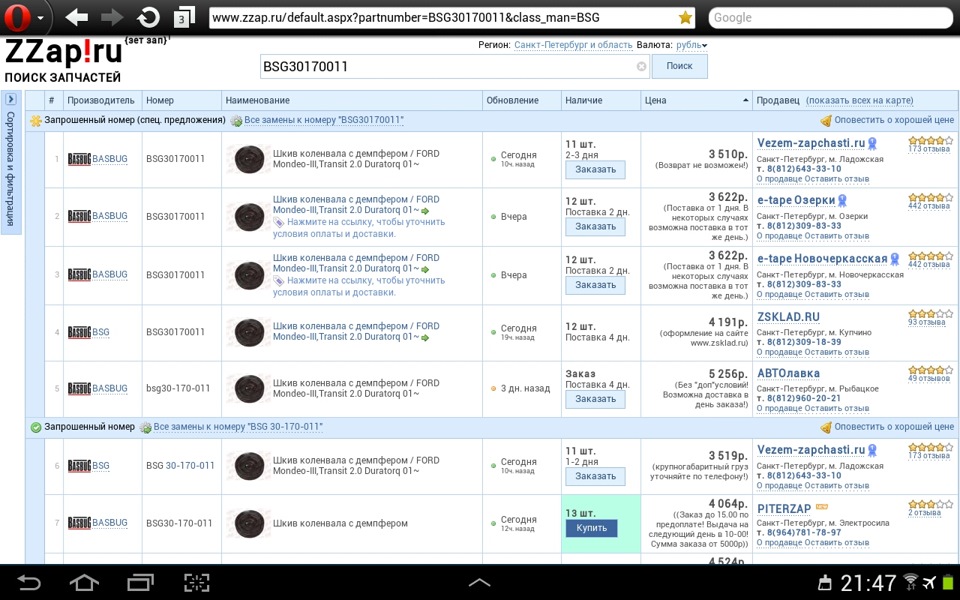Click the part thumbnail image in row 7
960x600 pixels.
click(249, 524)
